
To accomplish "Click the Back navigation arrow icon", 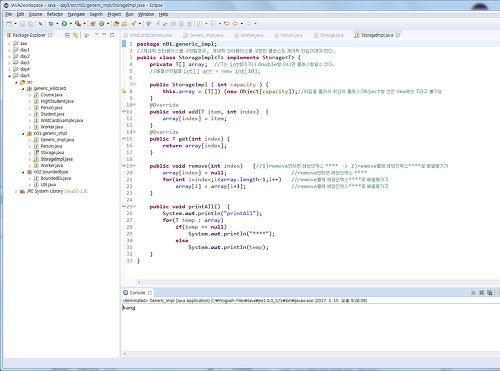I will coord(235,24).
